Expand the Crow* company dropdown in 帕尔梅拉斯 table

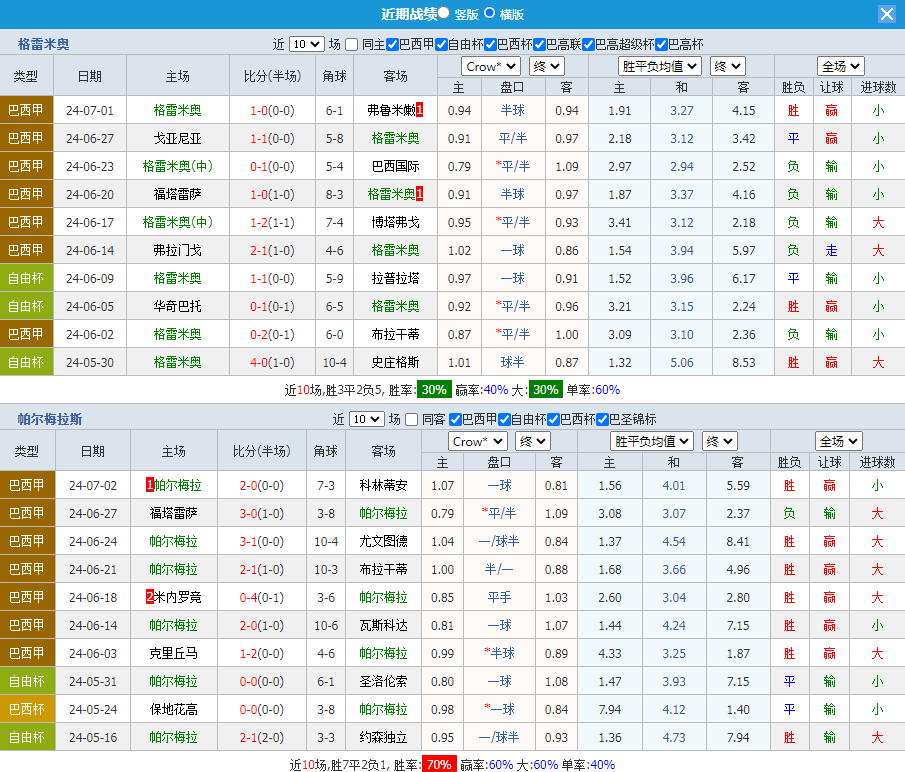coord(478,441)
